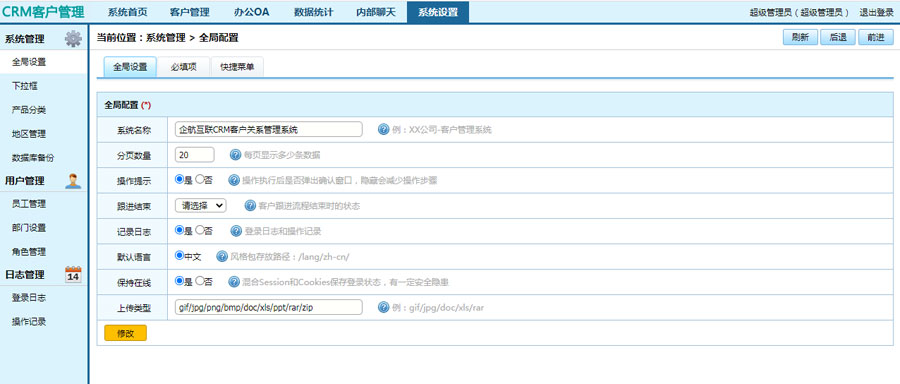
Task: Click the 系统名称 input field
Action: click(x=269, y=129)
